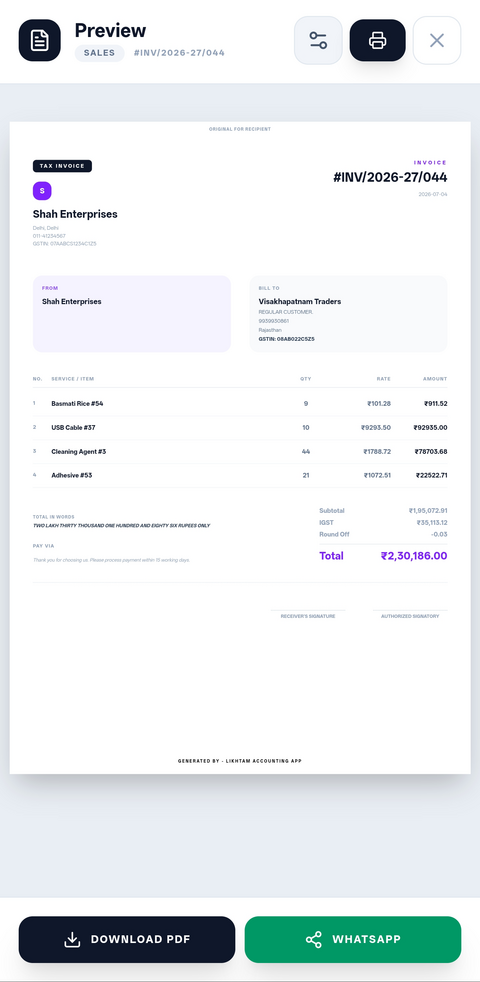
Task: Click the Cleaning Agent #3 item
Action: (x=79, y=451)
